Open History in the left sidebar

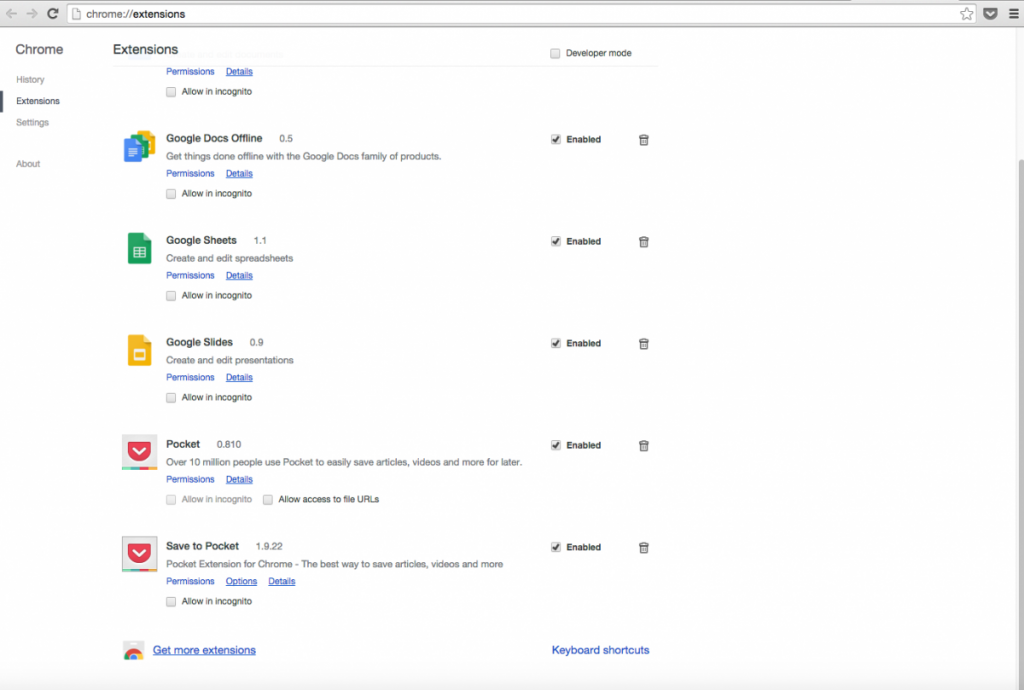(x=30, y=80)
